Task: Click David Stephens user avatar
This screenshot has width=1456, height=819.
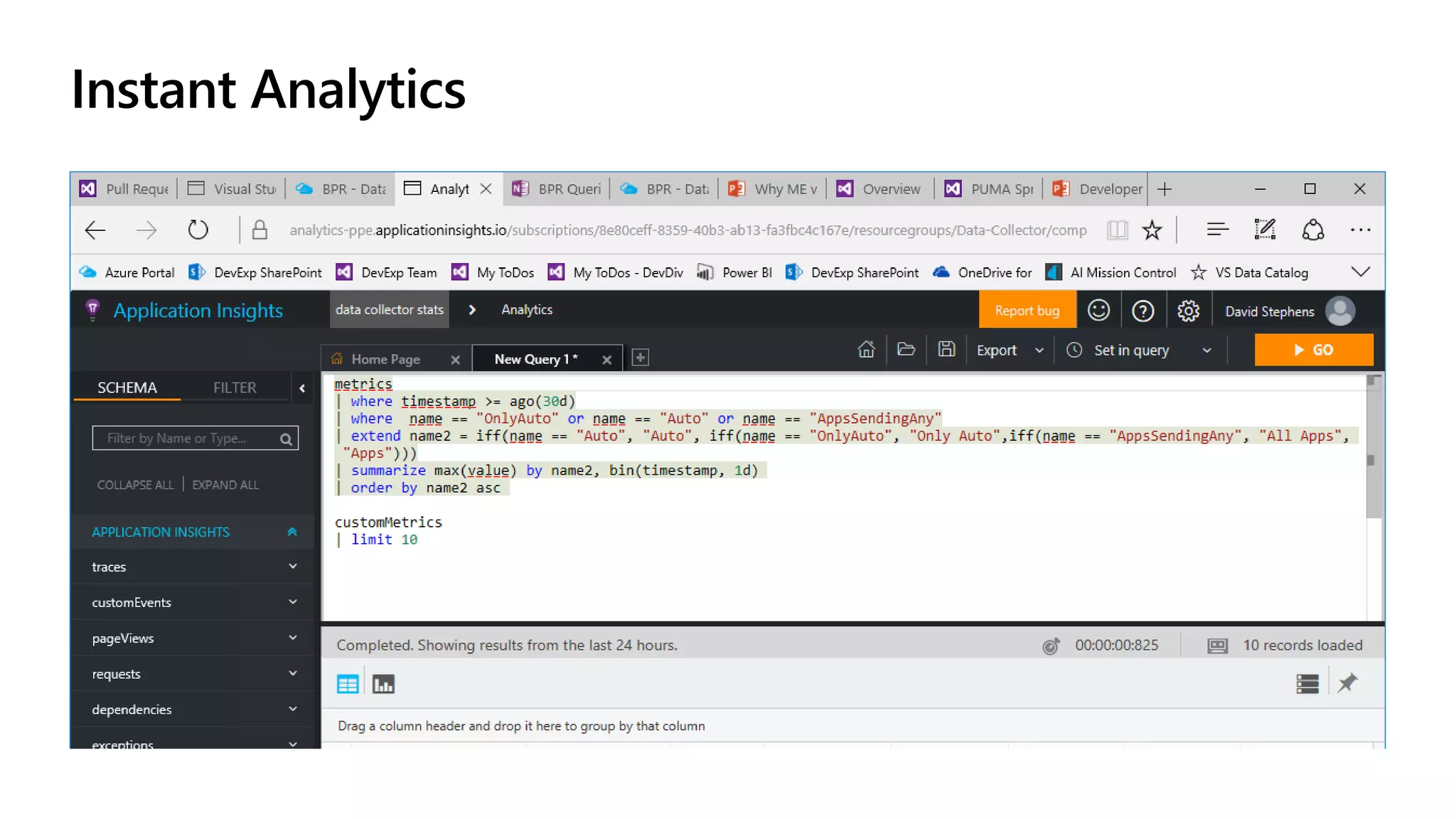Action: [x=1340, y=311]
